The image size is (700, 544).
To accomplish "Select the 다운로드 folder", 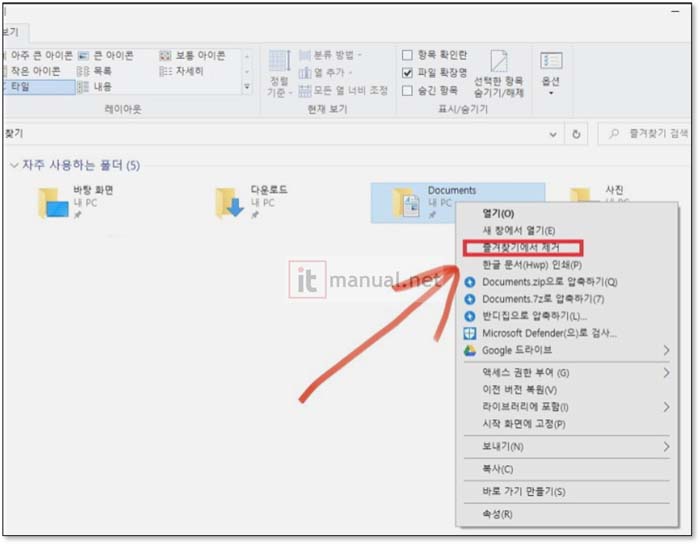I will point(252,203).
